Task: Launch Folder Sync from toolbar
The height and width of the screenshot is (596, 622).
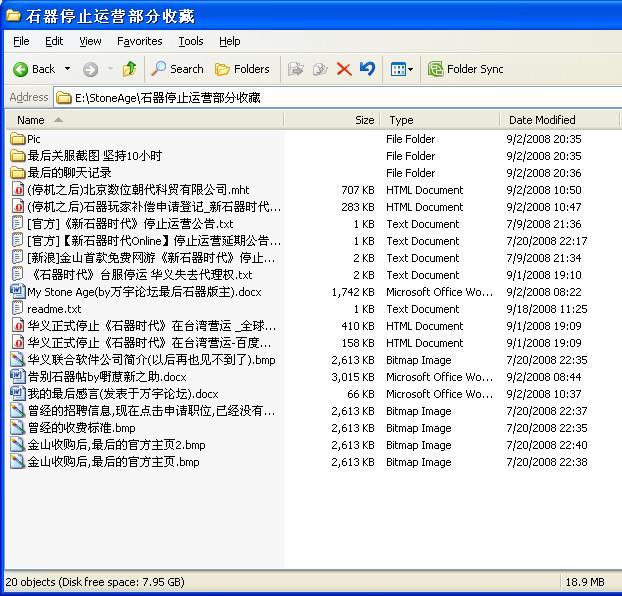Action: tap(465, 69)
